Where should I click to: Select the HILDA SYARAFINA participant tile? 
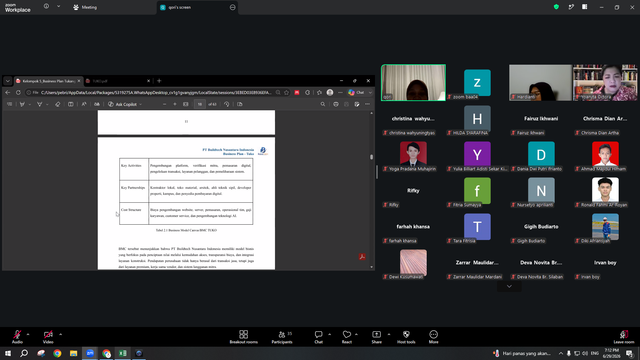(477, 119)
